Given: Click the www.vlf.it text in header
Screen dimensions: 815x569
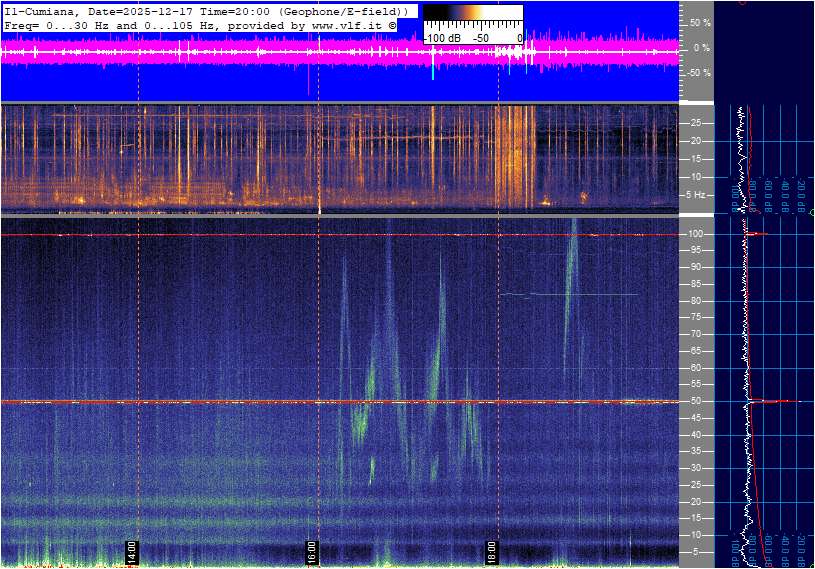Looking at the screenshot, I should coord(347,25).
